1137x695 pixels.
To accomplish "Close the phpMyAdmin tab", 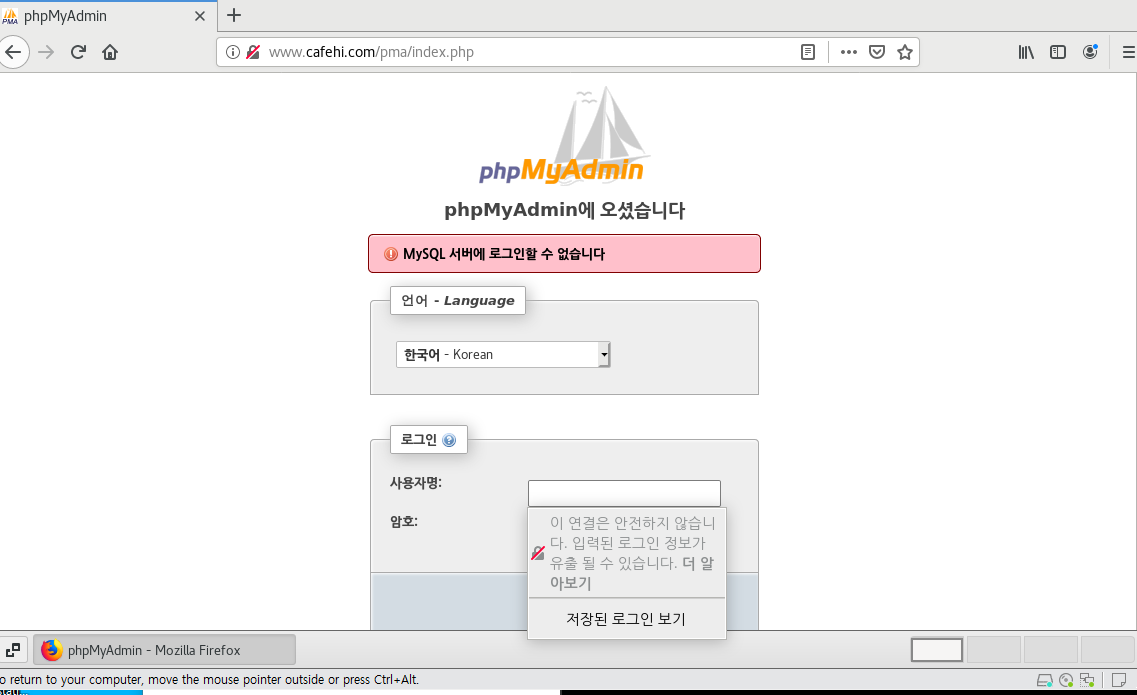I will point(200,16).
